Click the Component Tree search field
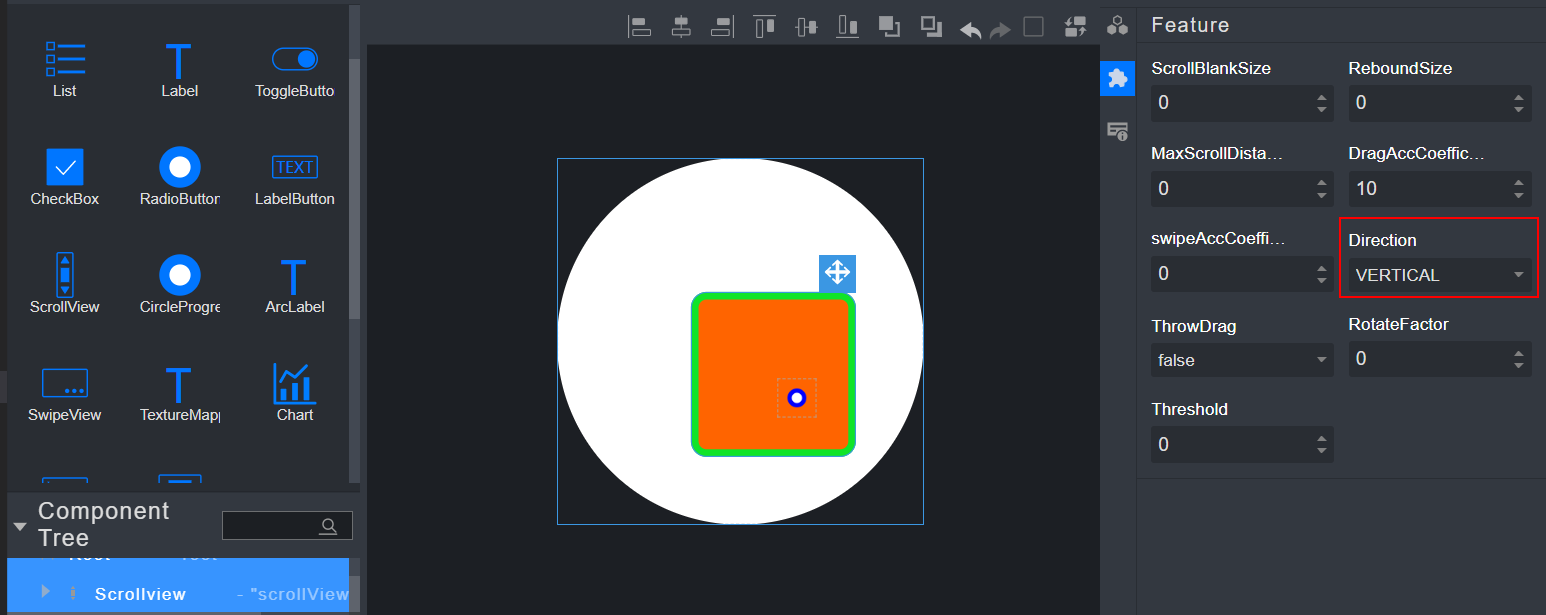The image size is (1546, 615). click(275, 526)
